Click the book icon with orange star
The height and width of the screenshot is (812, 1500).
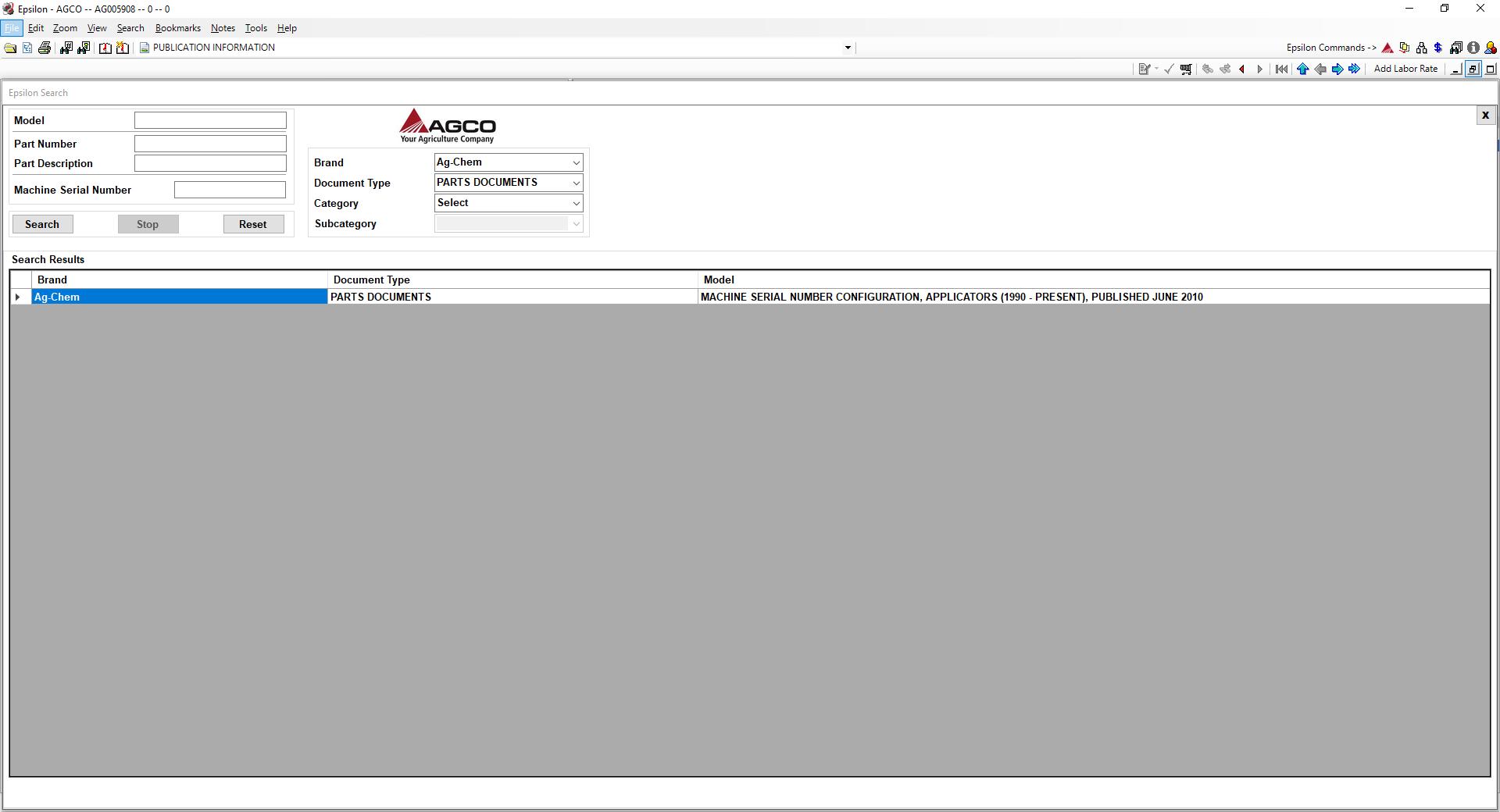123,48
